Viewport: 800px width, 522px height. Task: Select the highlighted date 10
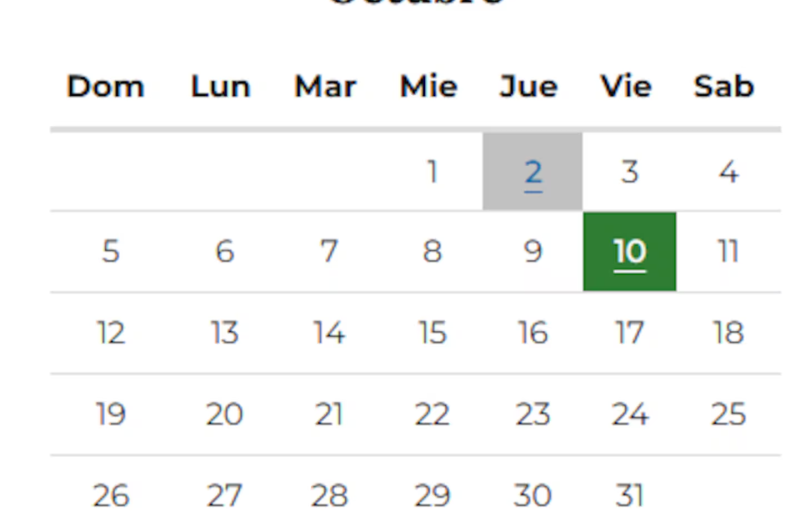click(x=629, y=252)
